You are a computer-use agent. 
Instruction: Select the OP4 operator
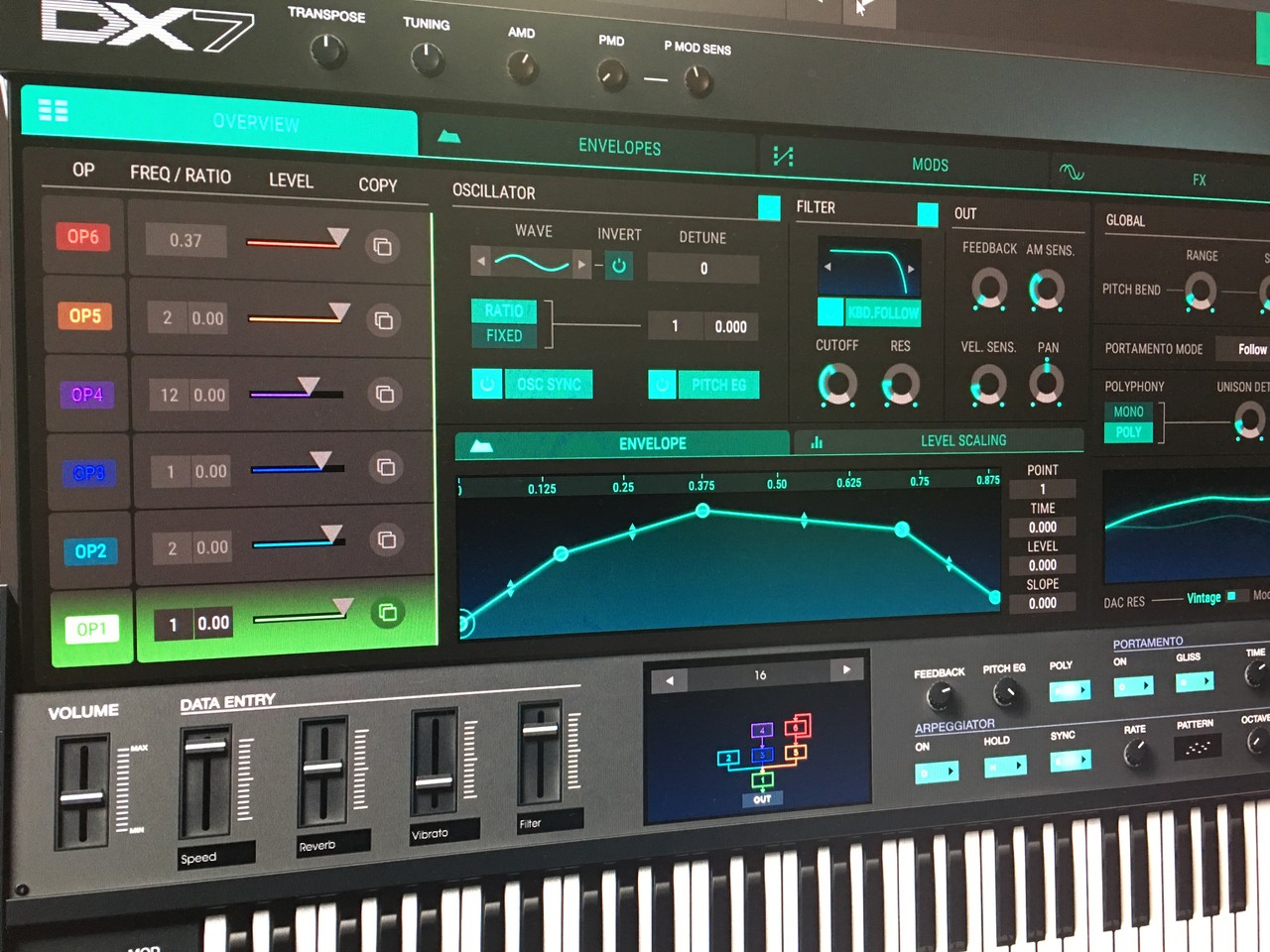tap(87, 395)
